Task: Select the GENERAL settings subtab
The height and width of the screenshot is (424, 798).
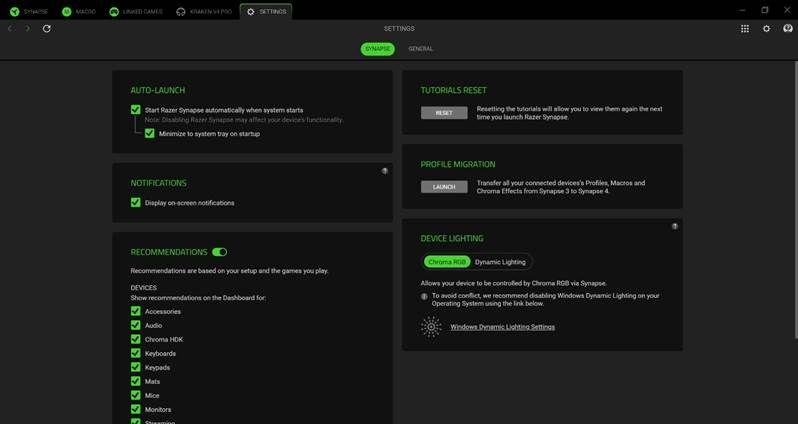Action: click(421, 49)
